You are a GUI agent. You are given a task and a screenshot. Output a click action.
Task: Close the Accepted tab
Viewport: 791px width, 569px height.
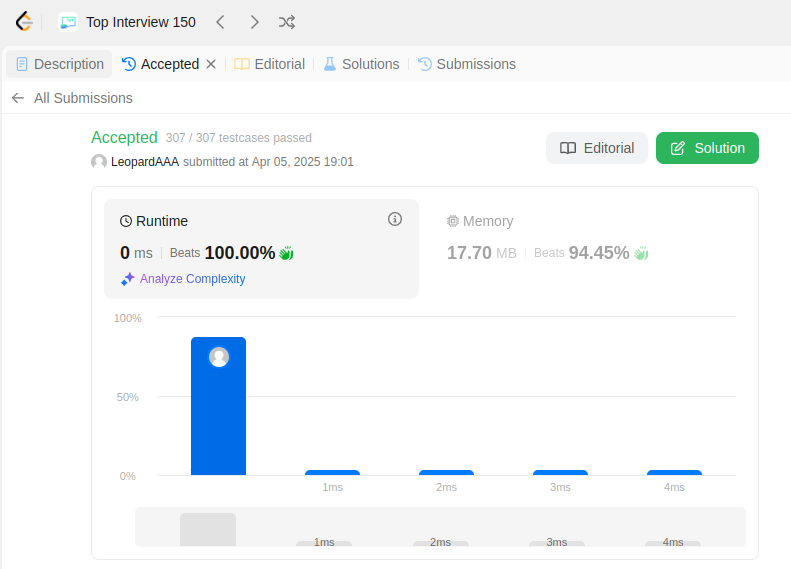coord(211,64)
